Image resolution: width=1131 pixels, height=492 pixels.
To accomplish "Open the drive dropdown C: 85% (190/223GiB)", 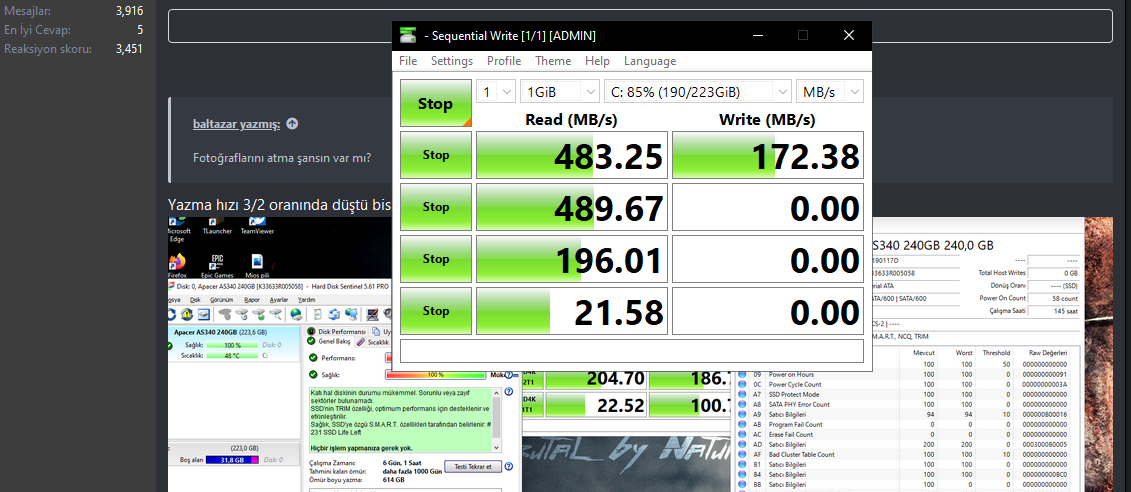I will 697,92.
